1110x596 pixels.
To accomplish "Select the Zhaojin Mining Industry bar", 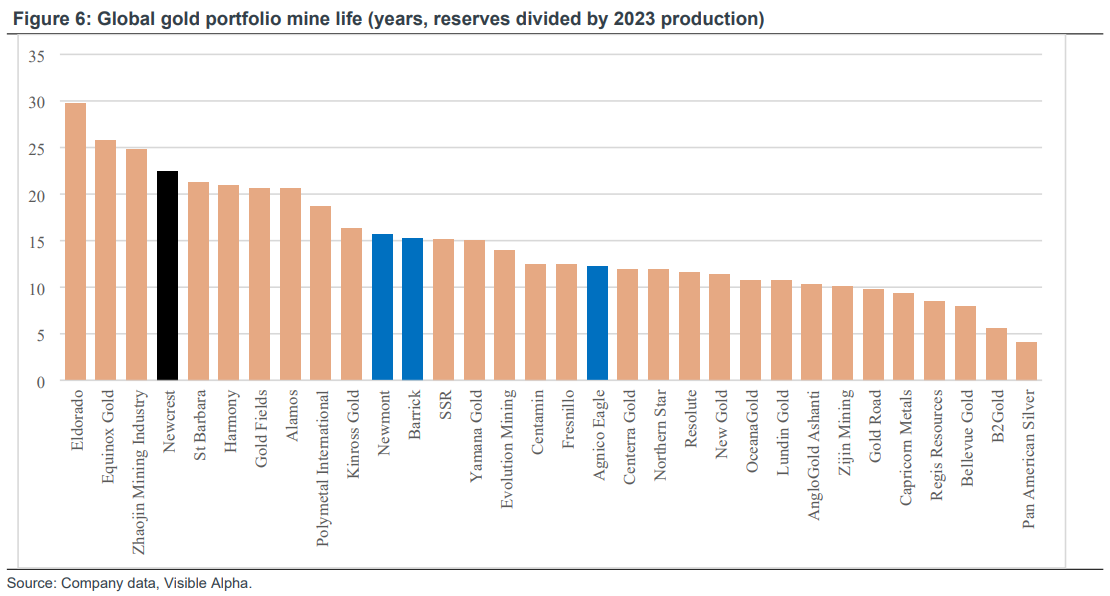I will coord(137,265).
